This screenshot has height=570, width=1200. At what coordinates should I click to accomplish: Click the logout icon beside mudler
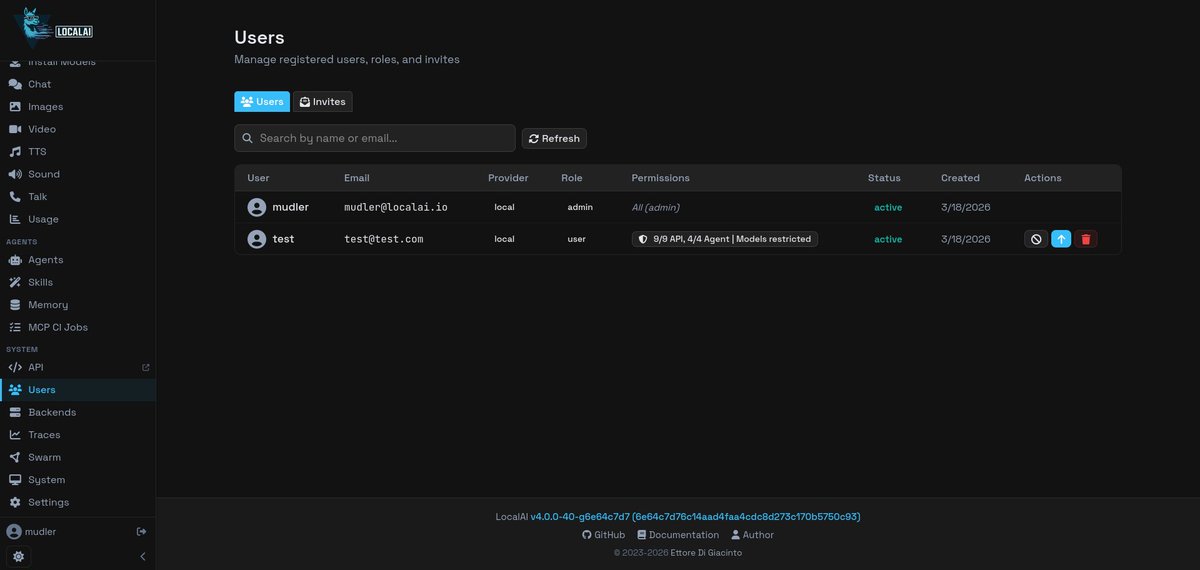tap(141, 531)
